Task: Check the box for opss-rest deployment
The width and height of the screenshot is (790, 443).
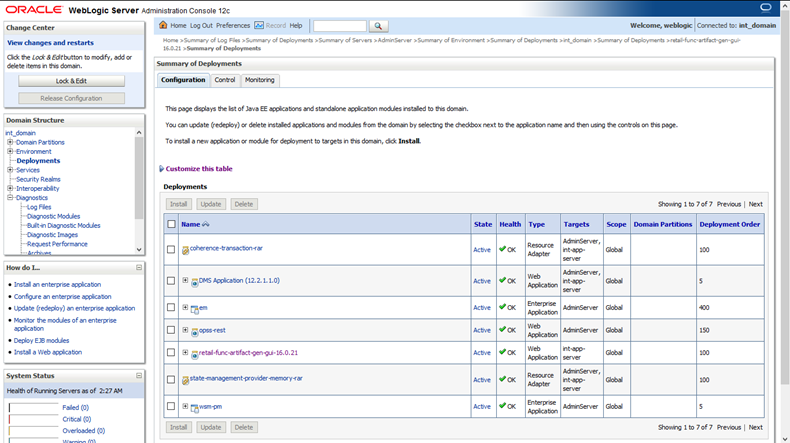Action: (171, 330)
